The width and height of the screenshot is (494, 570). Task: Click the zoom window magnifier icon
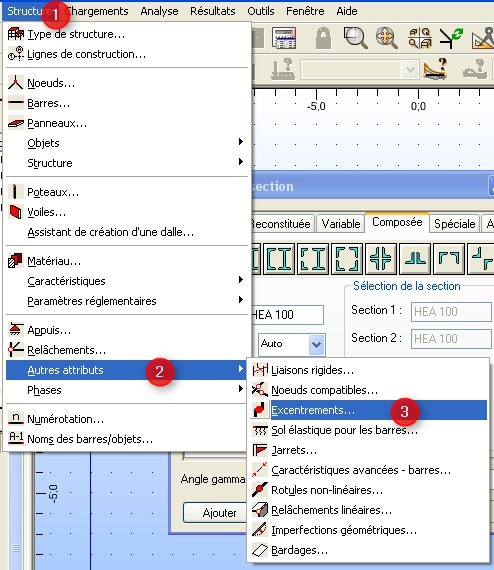(355, 38)
